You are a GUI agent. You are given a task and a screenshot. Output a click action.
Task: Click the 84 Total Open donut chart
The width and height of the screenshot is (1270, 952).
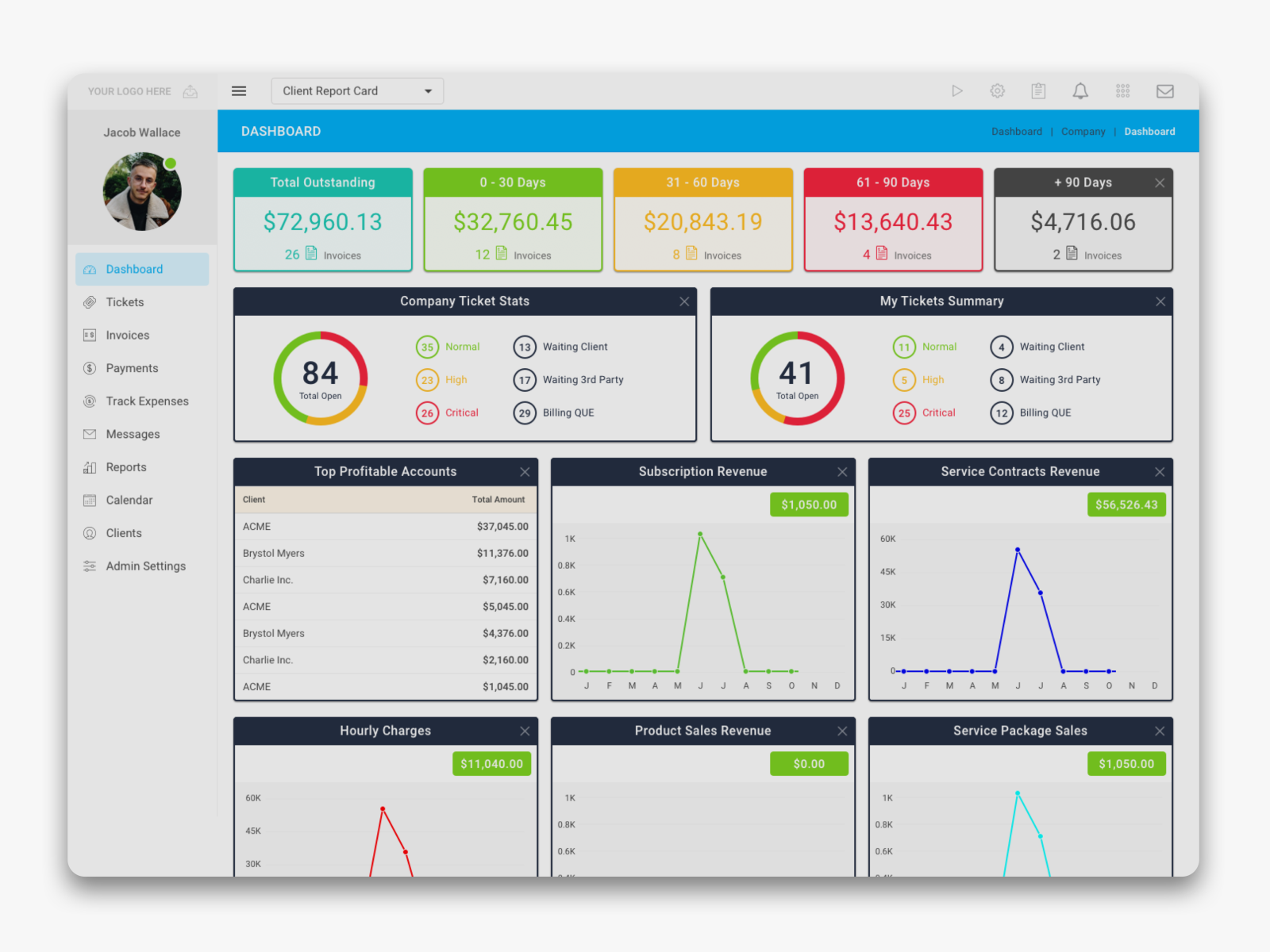(x=321, y=378)
